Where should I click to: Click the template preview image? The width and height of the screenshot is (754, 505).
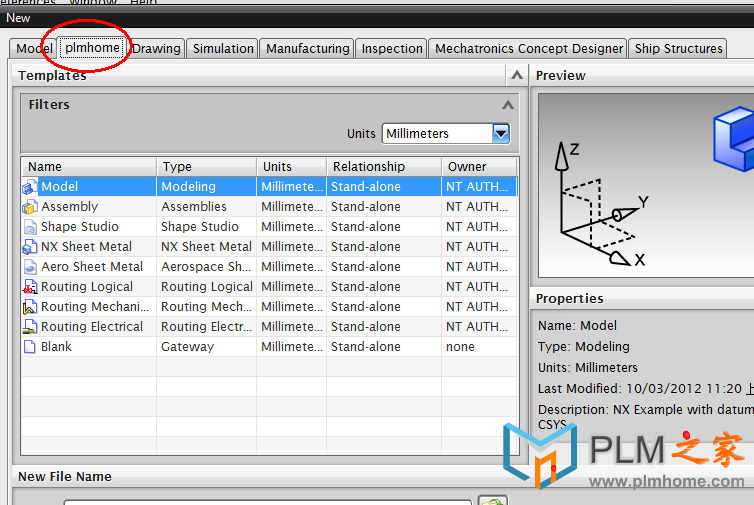[x=646, y=186]
